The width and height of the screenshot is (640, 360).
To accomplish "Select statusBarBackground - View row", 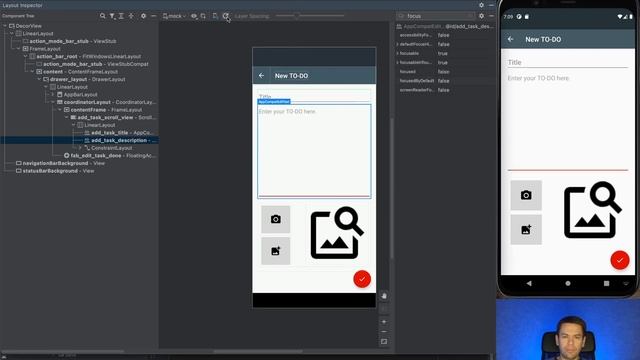I will (x=55, y=171).
